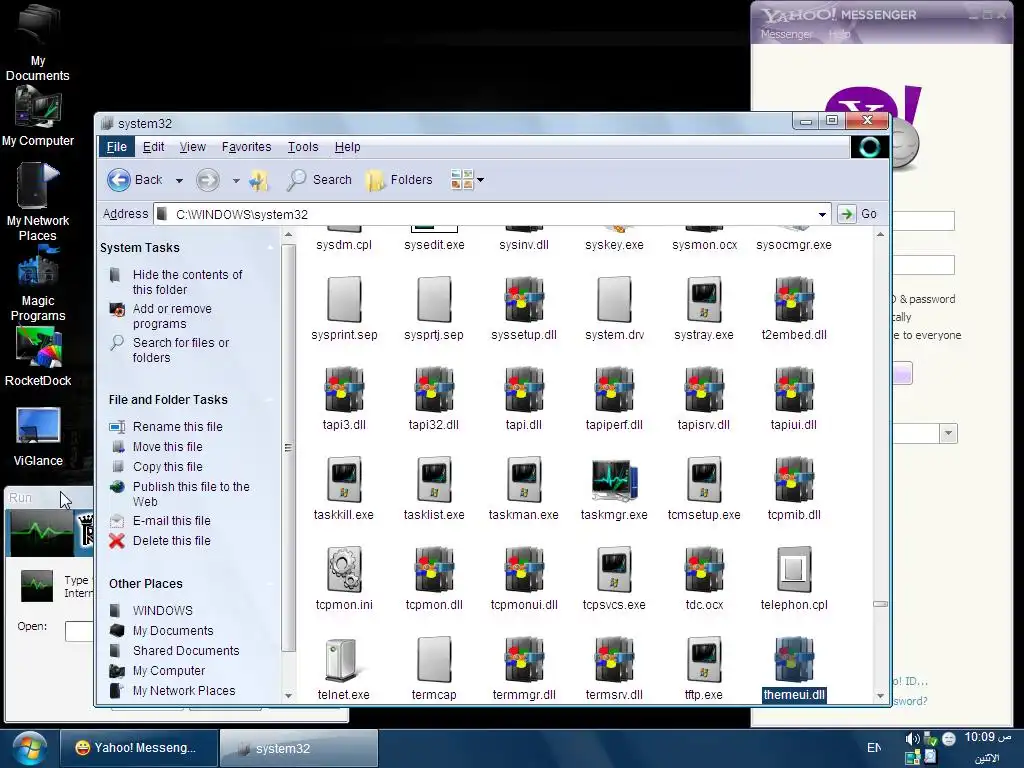Click Copy this file
Image resolution: width=1024 pixels, height=768 pixels.
point(167,467)
